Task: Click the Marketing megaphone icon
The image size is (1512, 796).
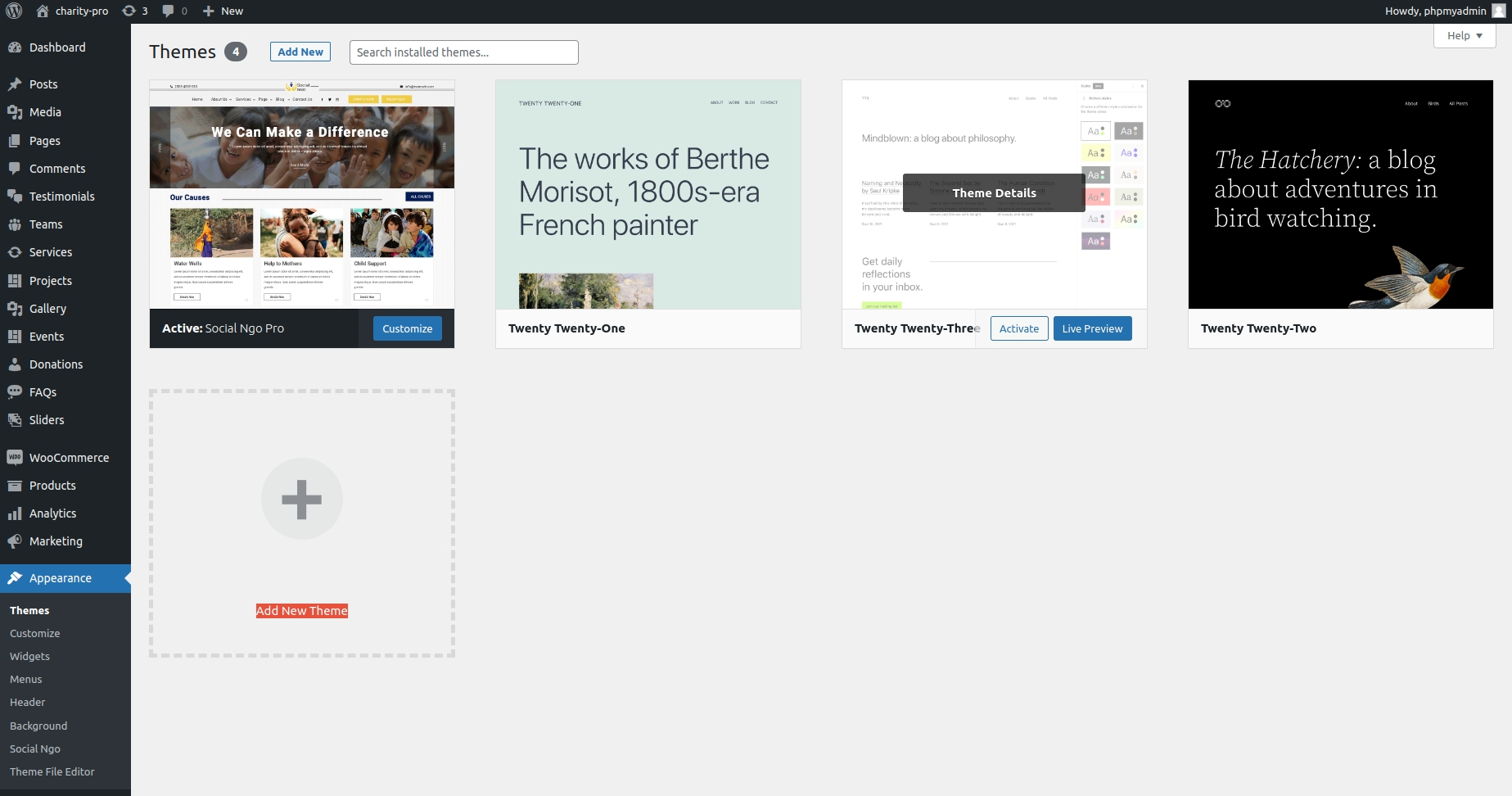Action: pos(15,541)
